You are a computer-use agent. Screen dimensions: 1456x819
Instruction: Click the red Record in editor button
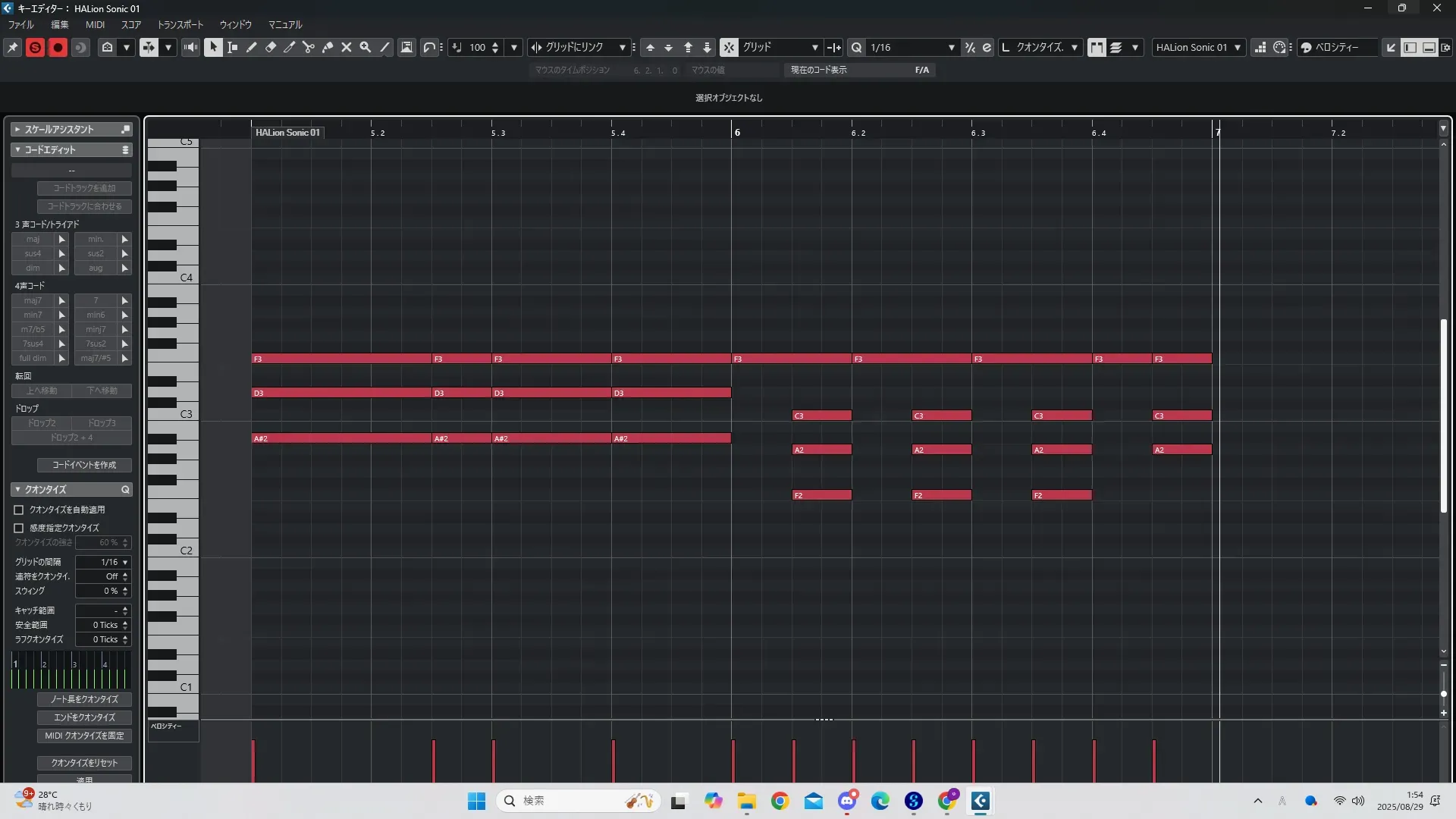[58, 47]
